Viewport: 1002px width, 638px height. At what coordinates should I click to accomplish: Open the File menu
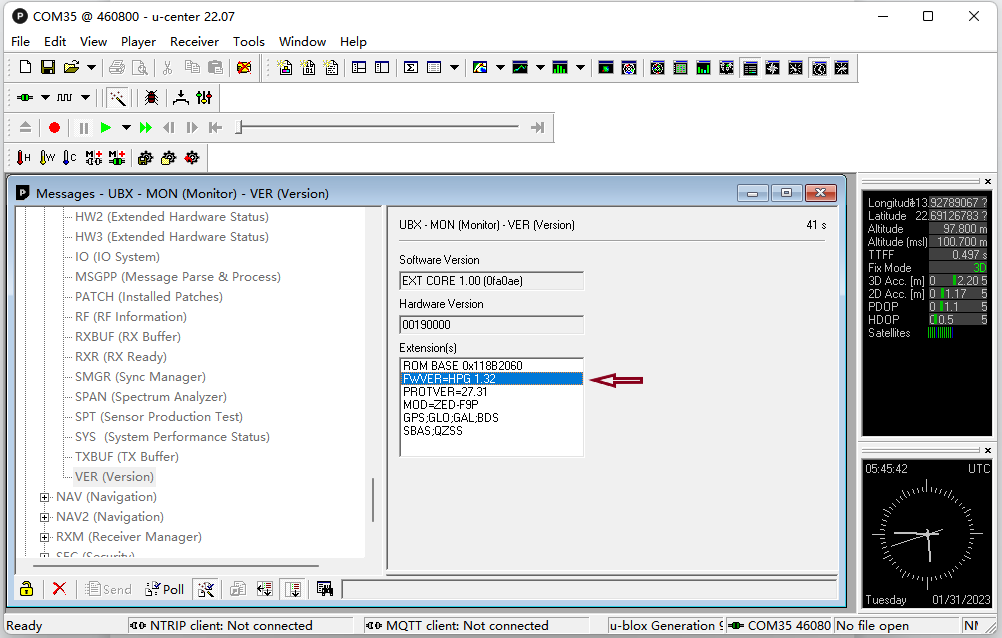20,42
